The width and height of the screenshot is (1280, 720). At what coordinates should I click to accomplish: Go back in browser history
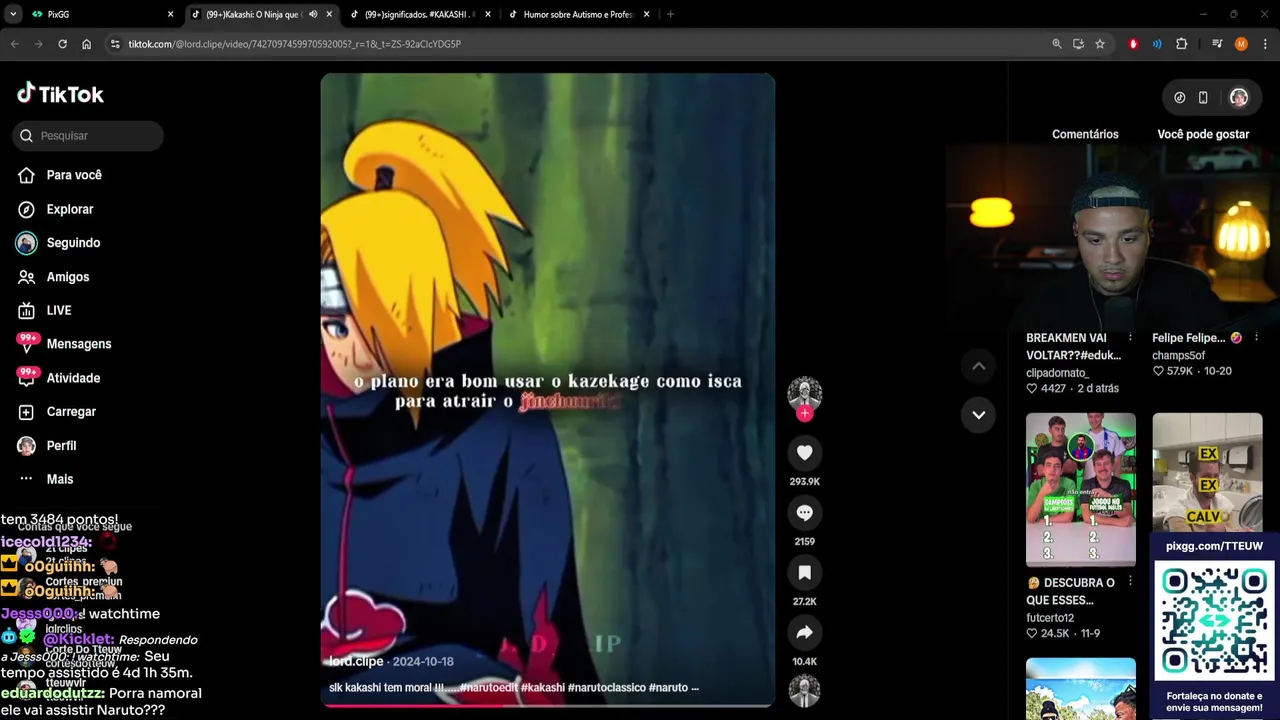click(14, 44)
